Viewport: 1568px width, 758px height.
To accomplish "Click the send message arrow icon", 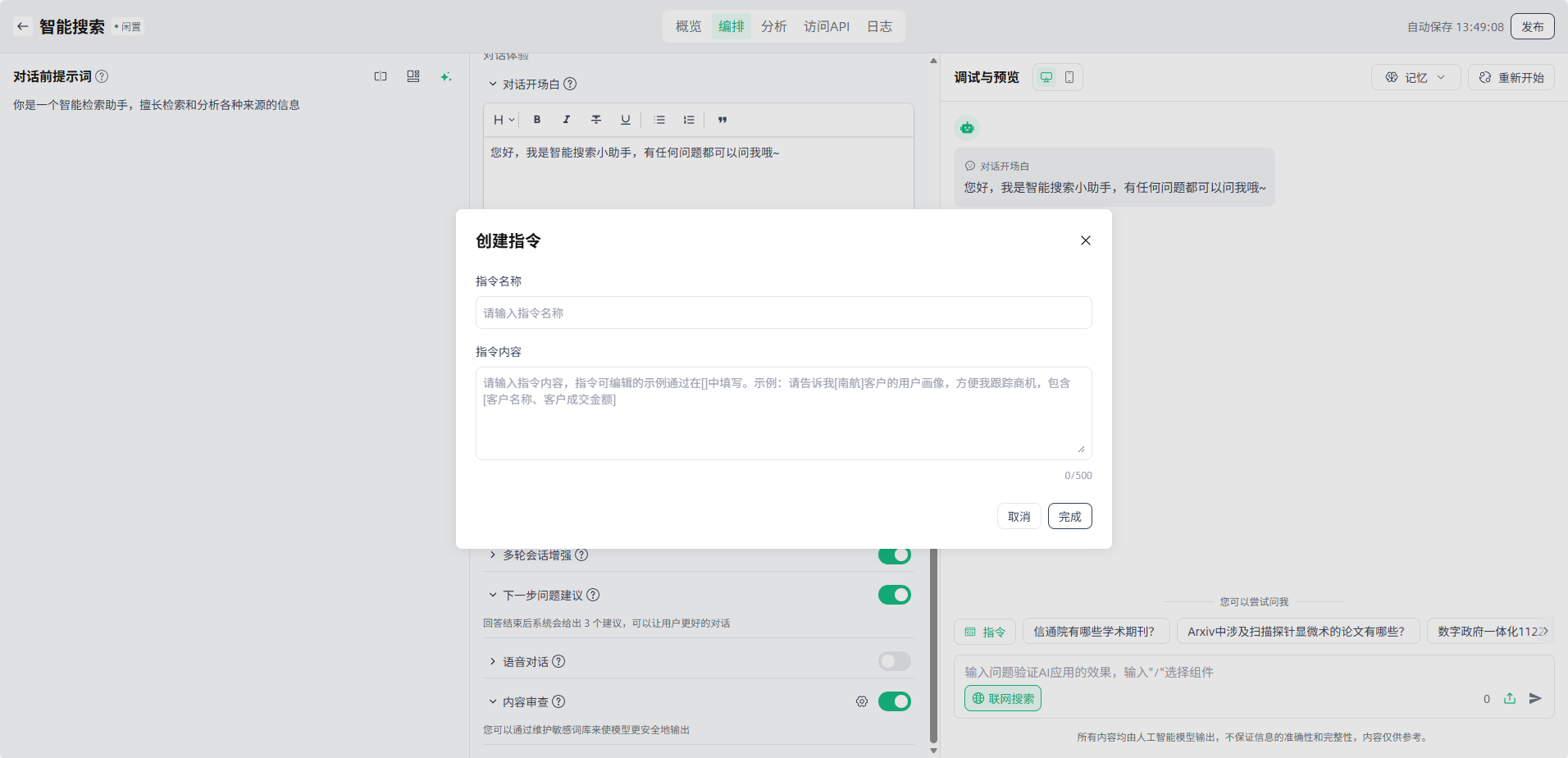I will click(x=1535, y=698).
